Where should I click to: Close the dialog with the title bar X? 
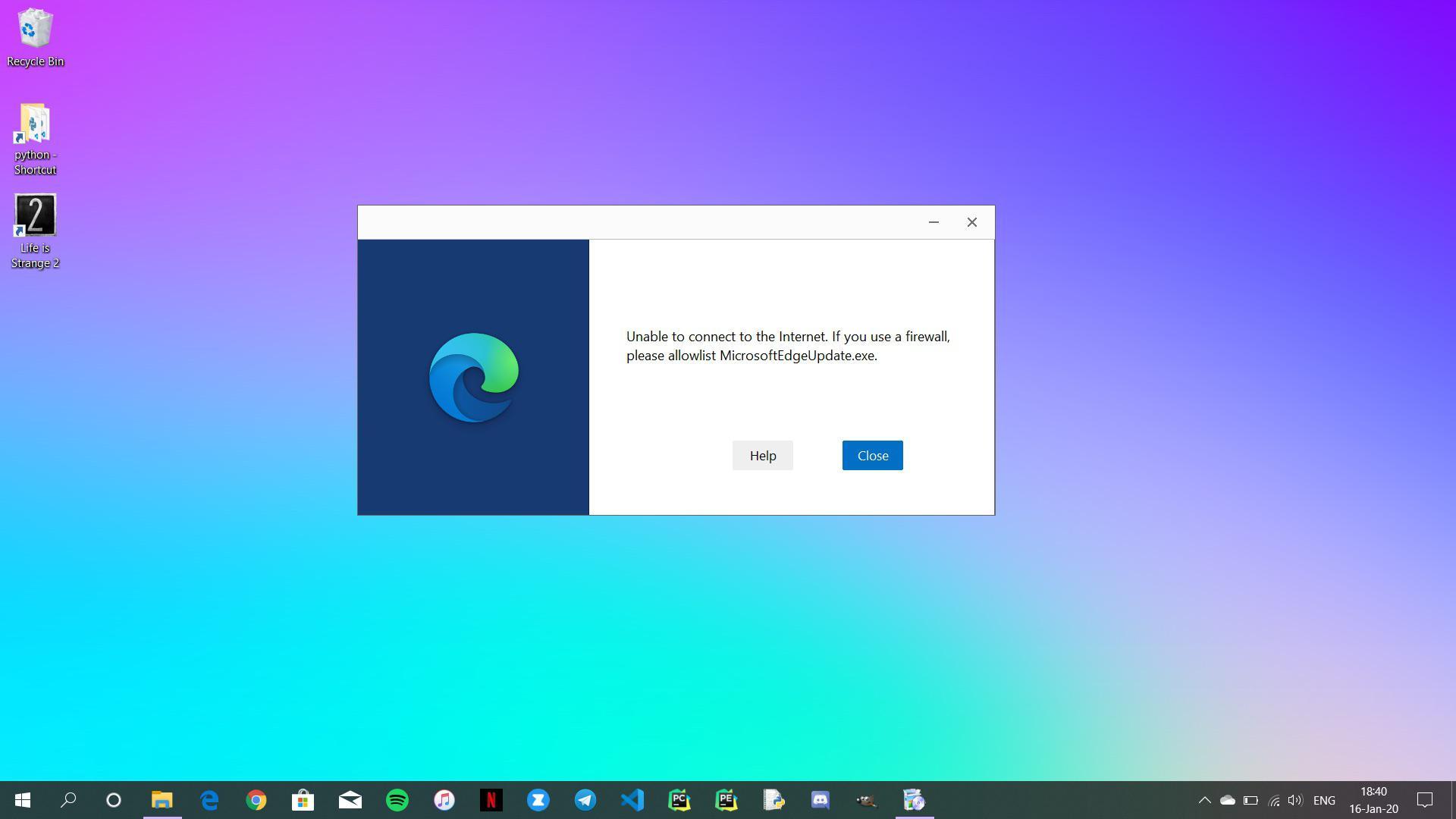point(971,222)
